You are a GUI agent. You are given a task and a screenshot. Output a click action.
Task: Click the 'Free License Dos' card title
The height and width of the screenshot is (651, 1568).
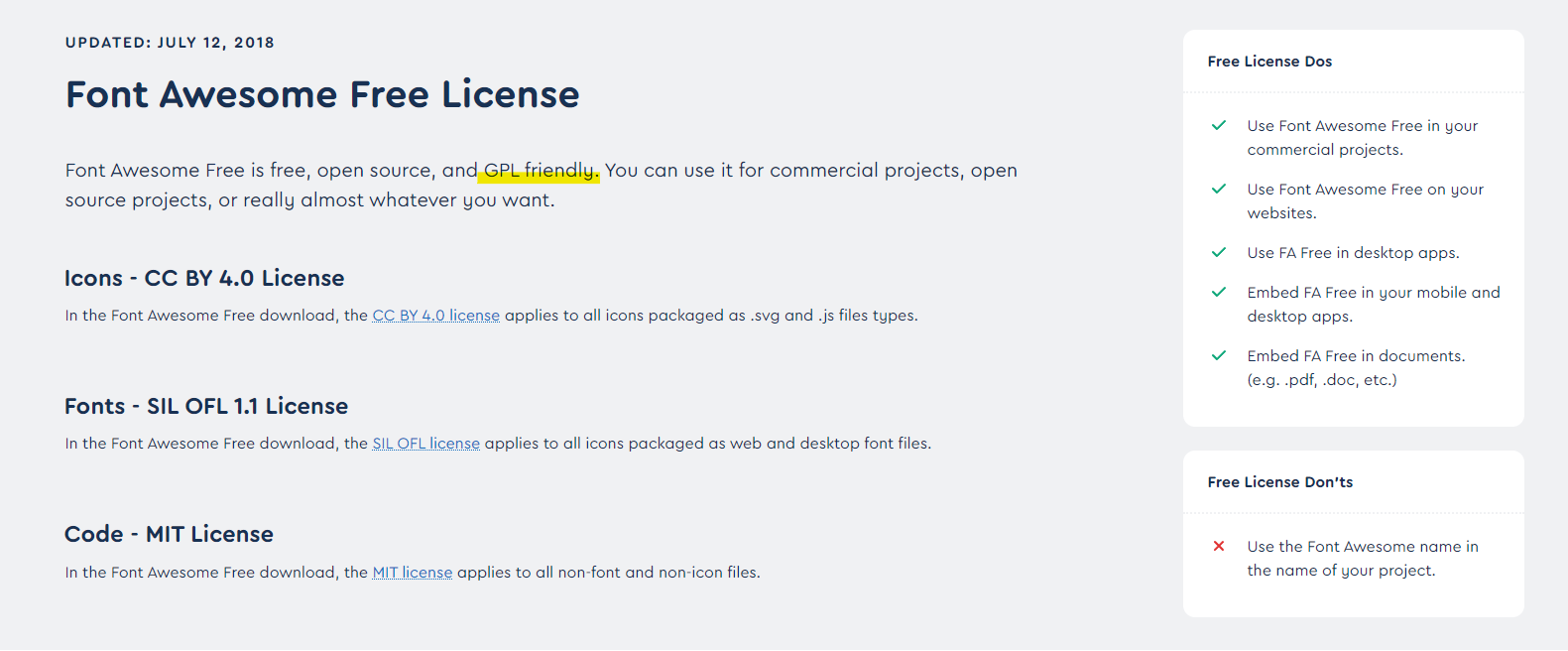[1269, 62]
